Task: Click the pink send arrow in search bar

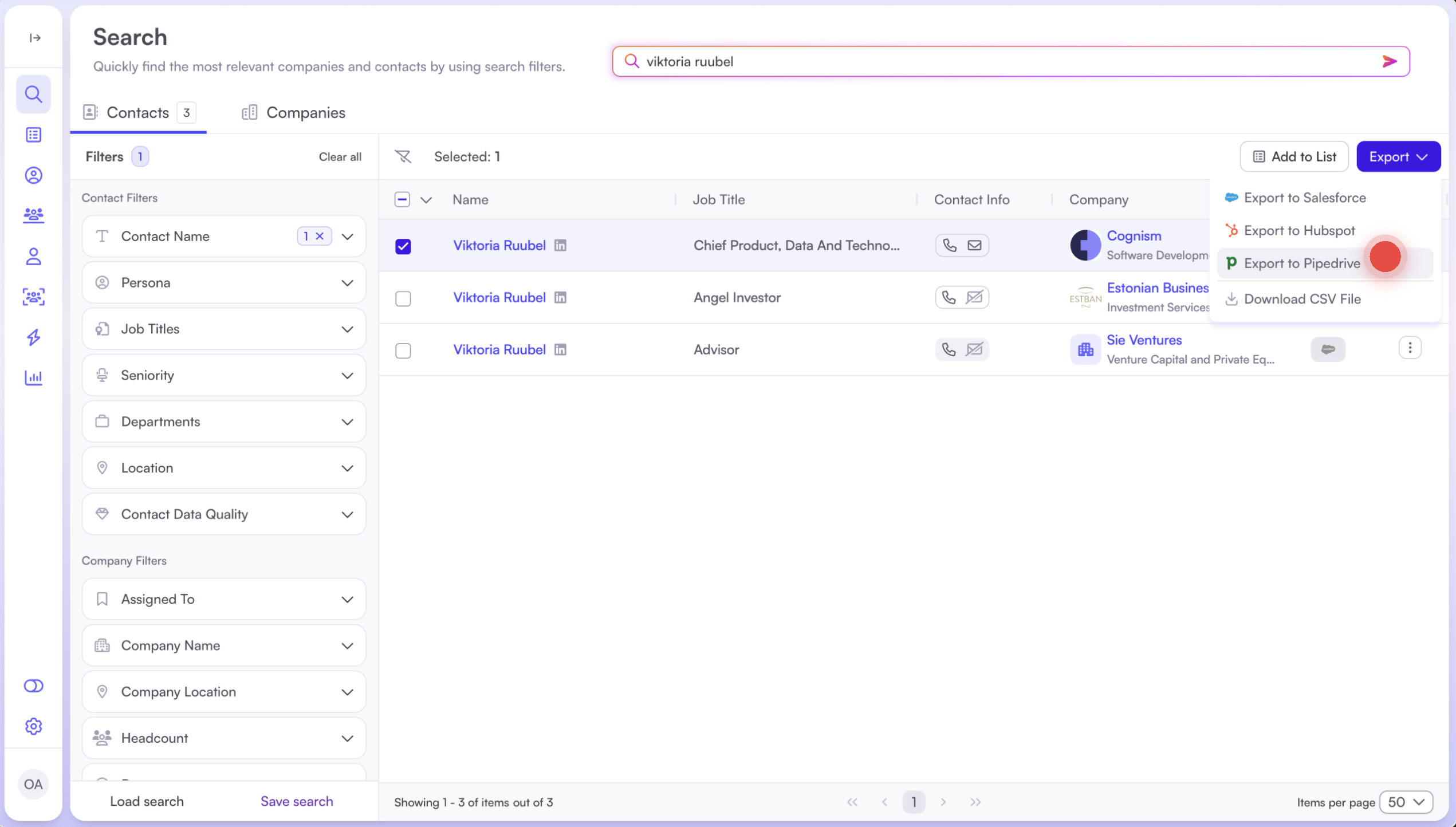Action: point(1389,61)
